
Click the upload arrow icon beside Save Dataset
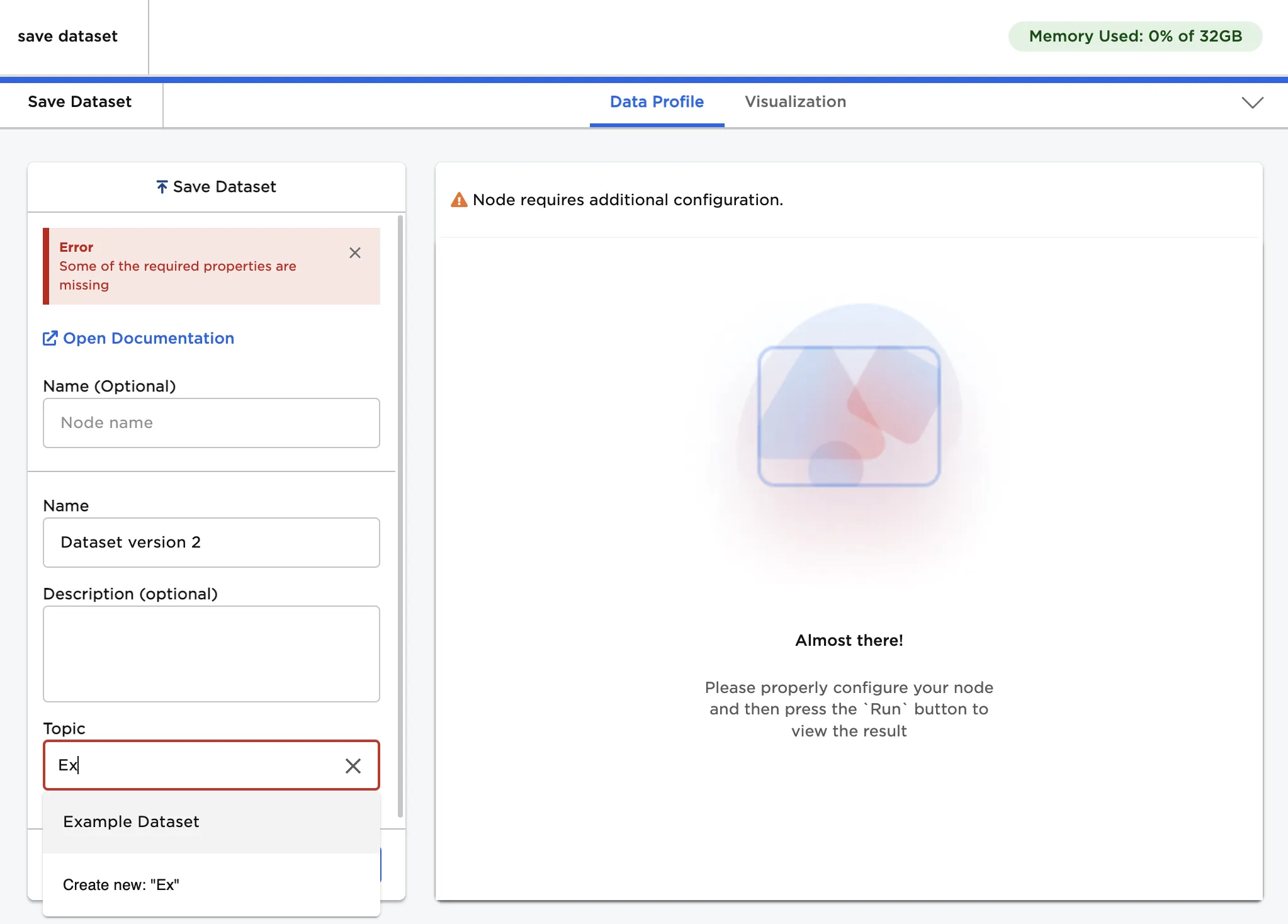[162, 187]
